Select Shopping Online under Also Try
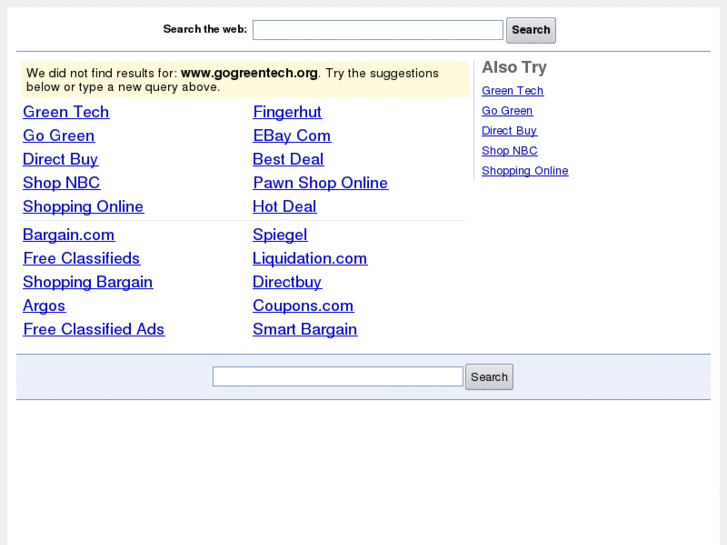 pos(525,171)
